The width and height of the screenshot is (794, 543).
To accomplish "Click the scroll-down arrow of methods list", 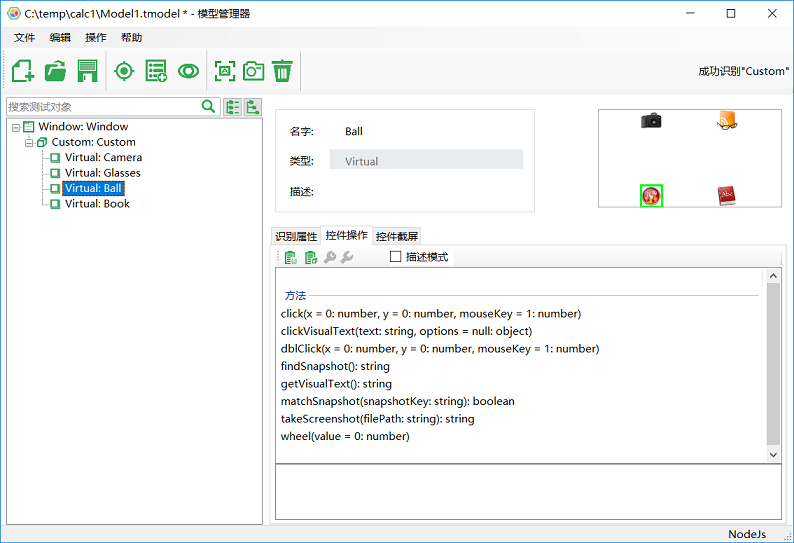I will coord(773,454).
